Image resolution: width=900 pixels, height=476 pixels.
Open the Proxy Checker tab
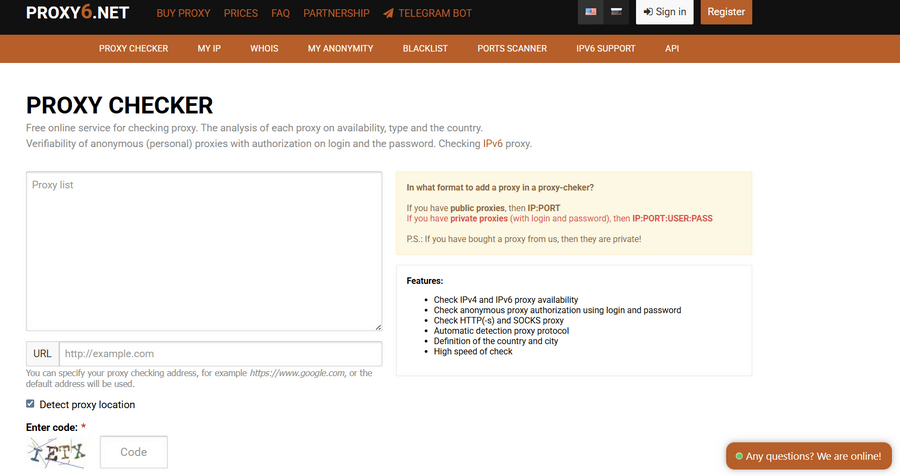pos(133,48)
